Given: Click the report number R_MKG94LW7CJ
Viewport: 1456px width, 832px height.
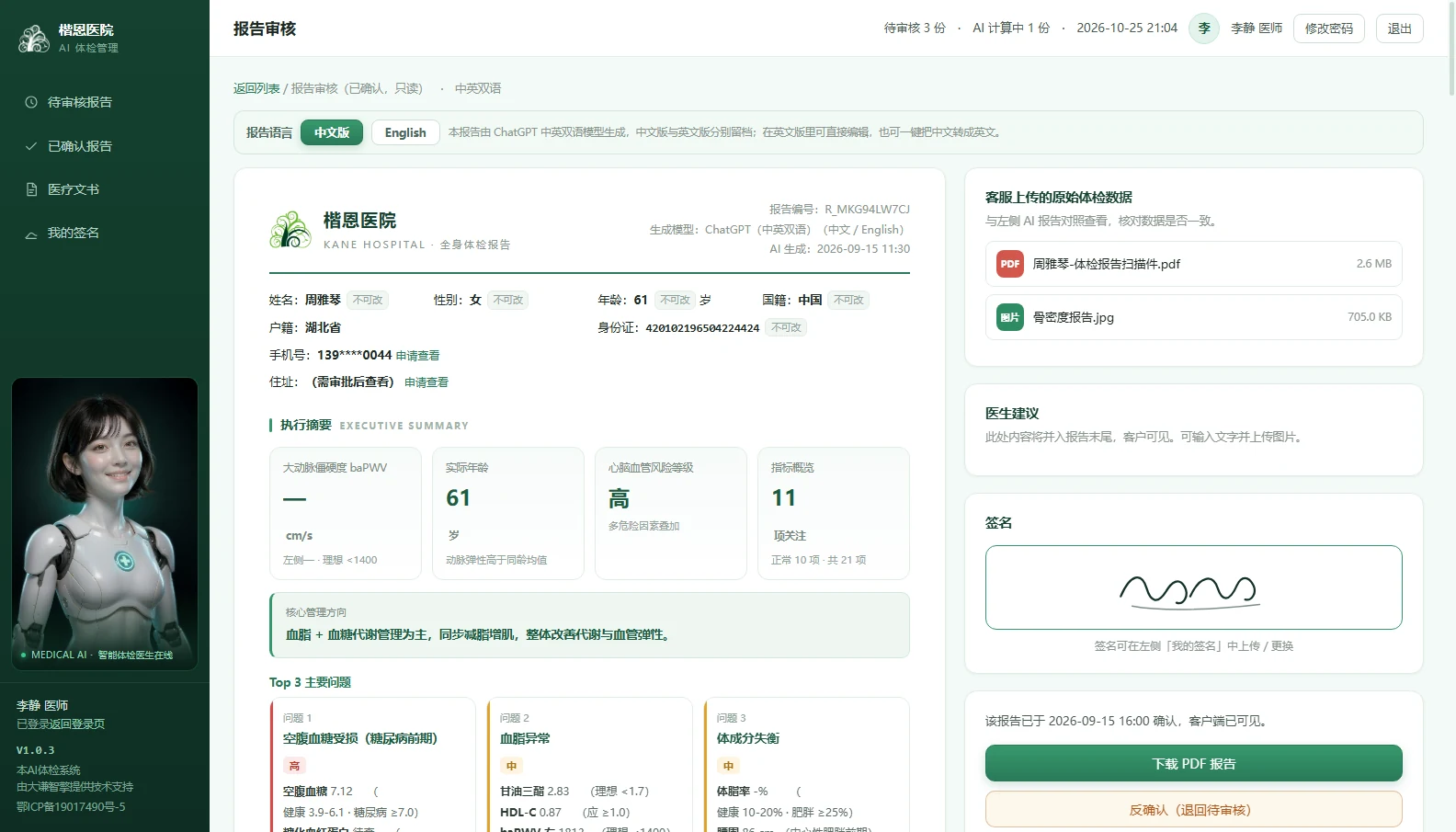Looking at the screenshot, I should click(x=867, y=210).
